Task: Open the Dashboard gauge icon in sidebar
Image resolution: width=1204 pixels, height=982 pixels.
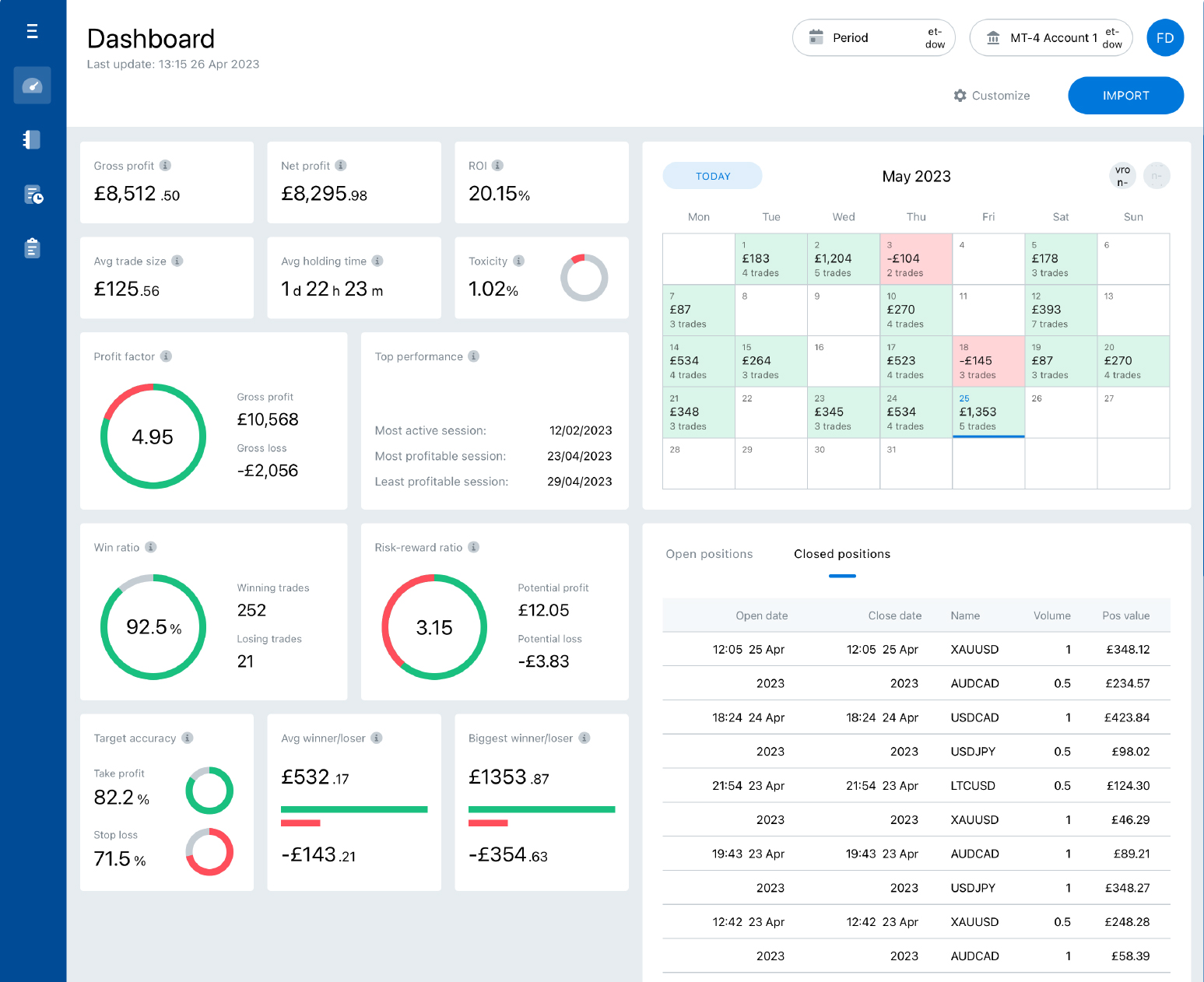Action: click(x=32, y=85)
